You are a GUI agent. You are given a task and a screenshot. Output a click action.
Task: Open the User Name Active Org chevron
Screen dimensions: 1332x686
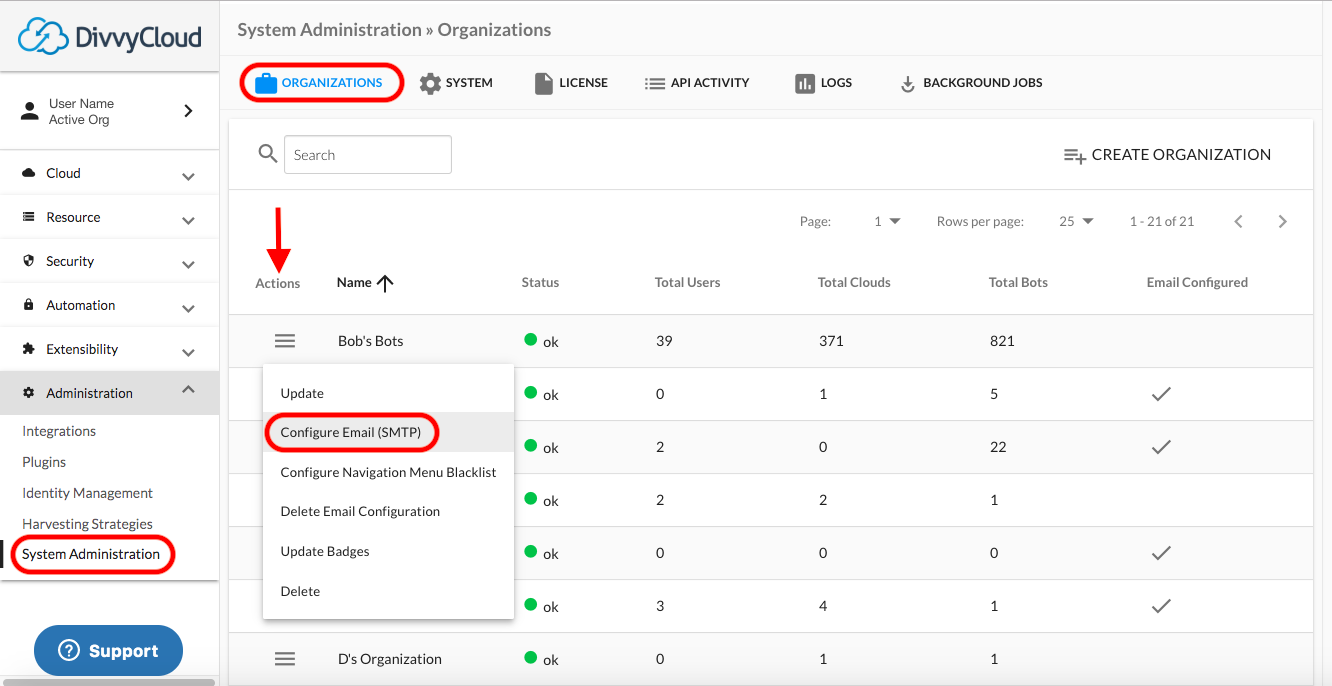[x=188, y=111]
